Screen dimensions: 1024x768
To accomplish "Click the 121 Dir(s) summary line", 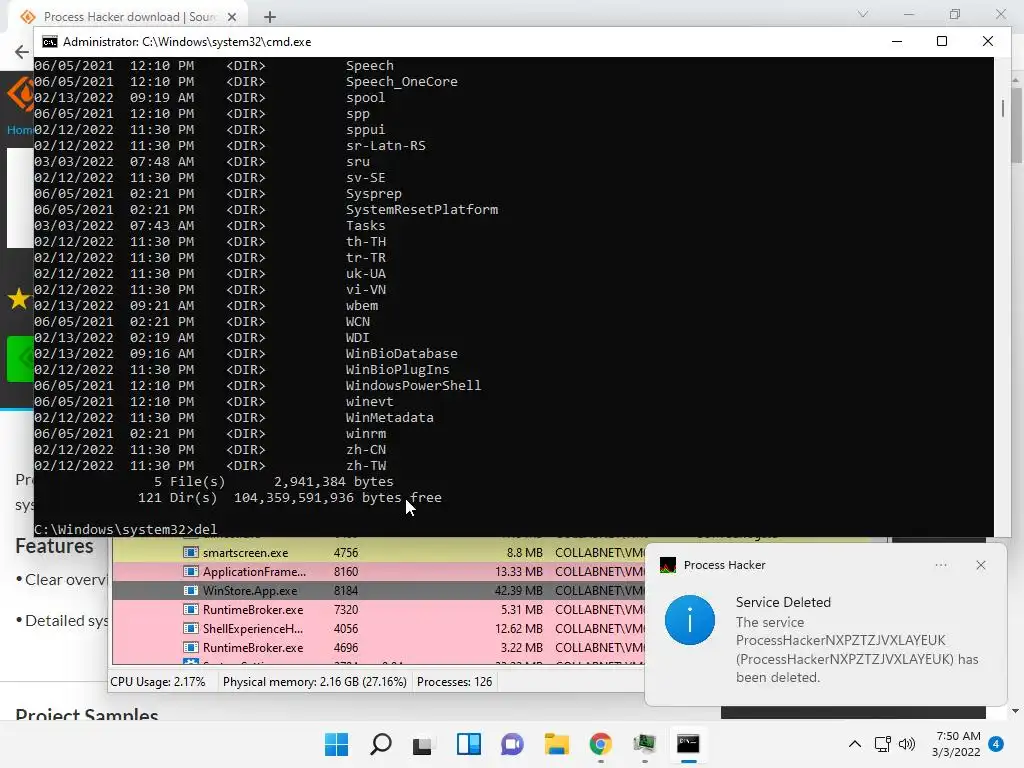I will click(289, 498).
